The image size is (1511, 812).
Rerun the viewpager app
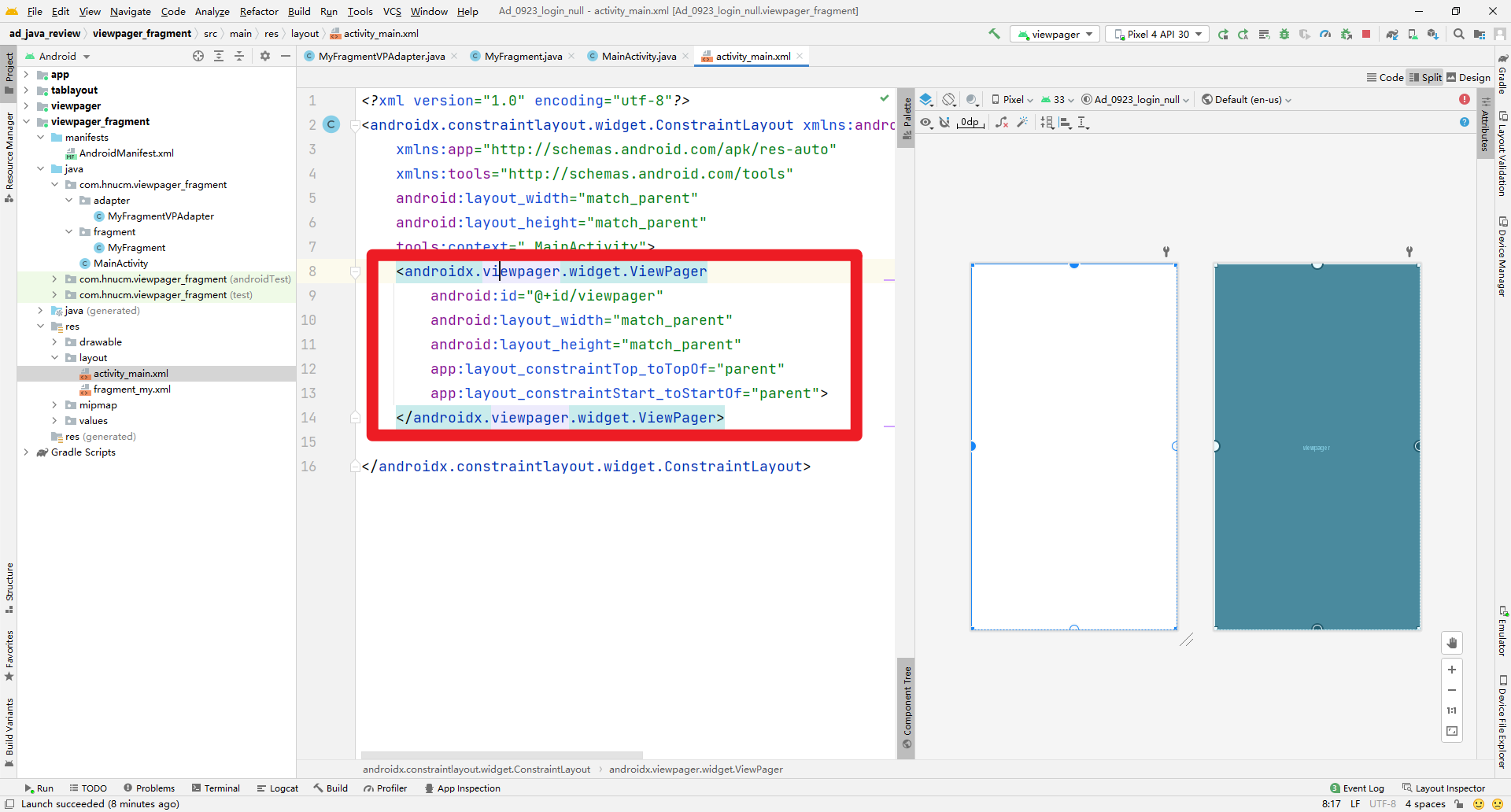click(1223, 34)
